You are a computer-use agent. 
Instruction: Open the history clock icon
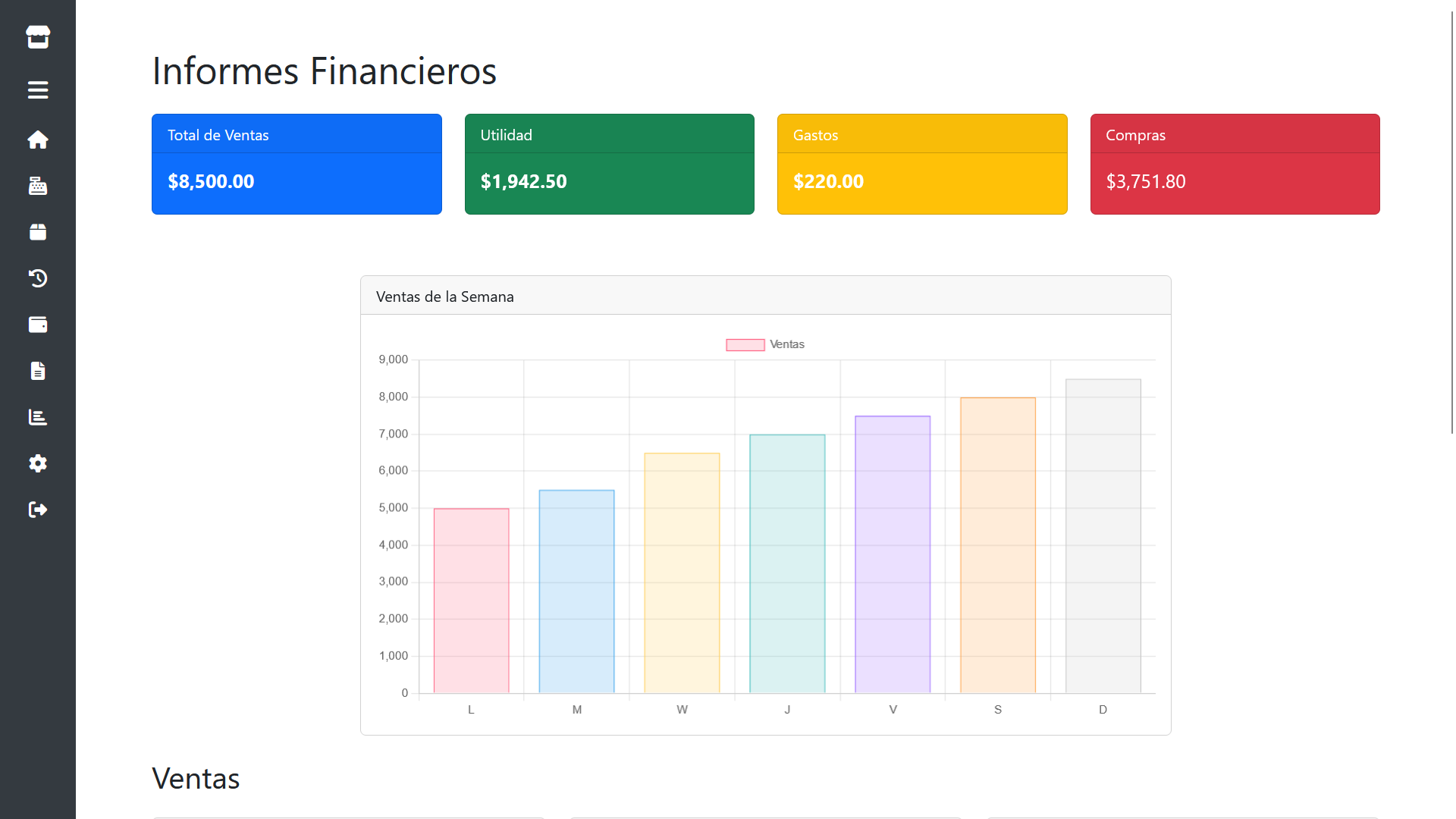pyautogui.click(x=38, y=278)
